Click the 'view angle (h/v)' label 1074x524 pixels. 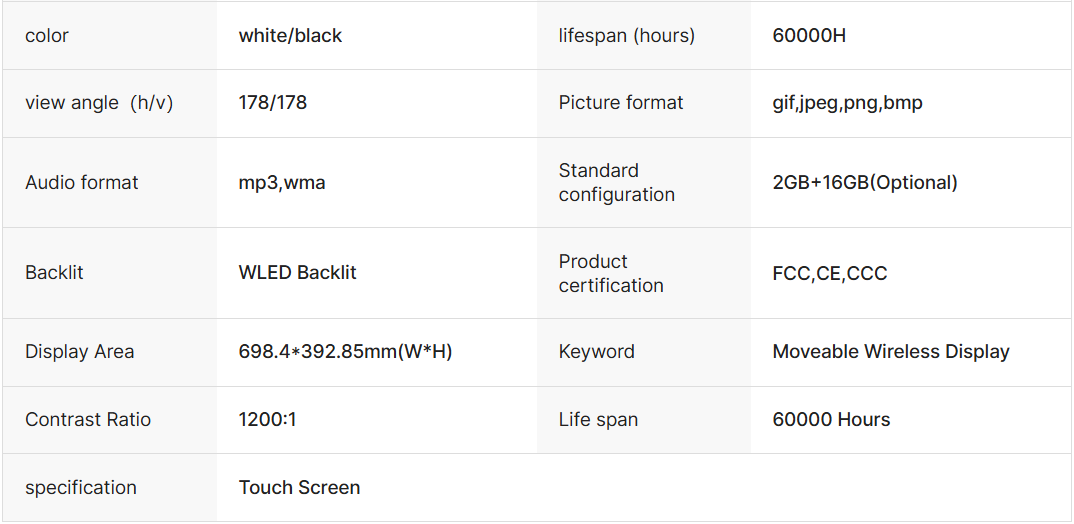pos(99,103)
